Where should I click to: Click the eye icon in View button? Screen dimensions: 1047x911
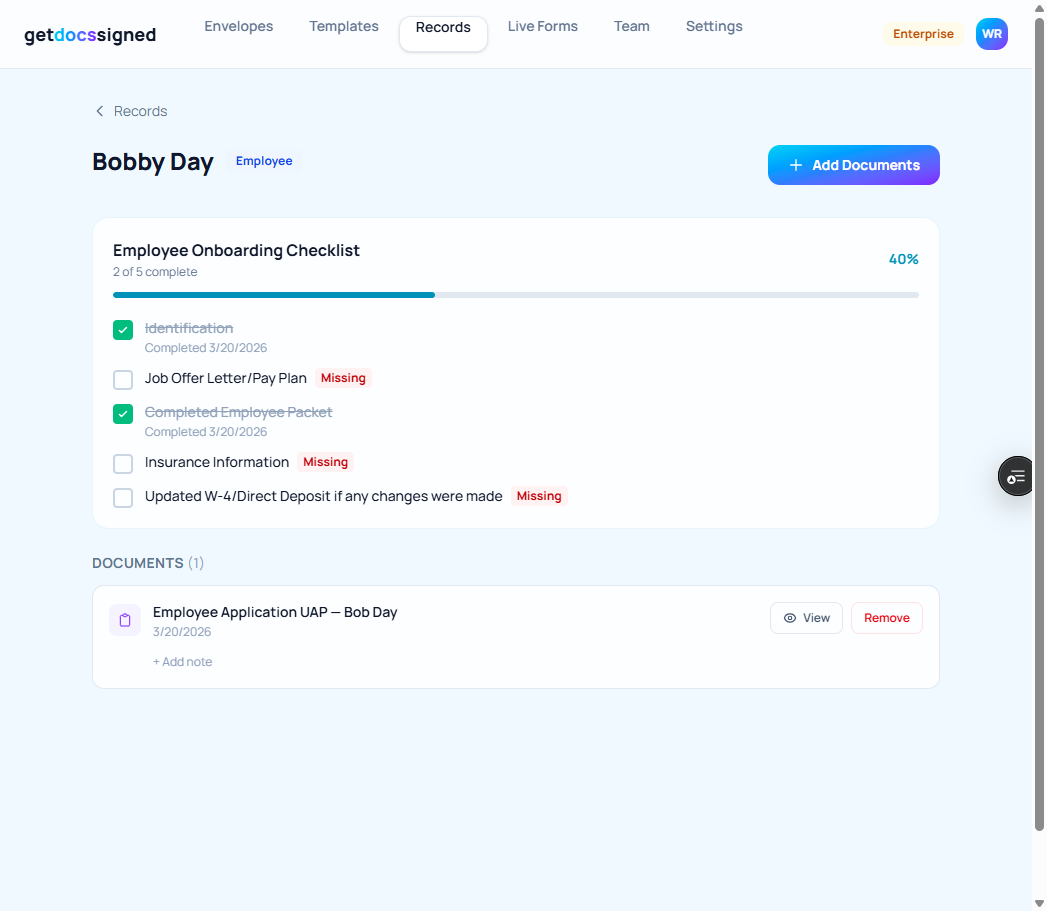790,618
